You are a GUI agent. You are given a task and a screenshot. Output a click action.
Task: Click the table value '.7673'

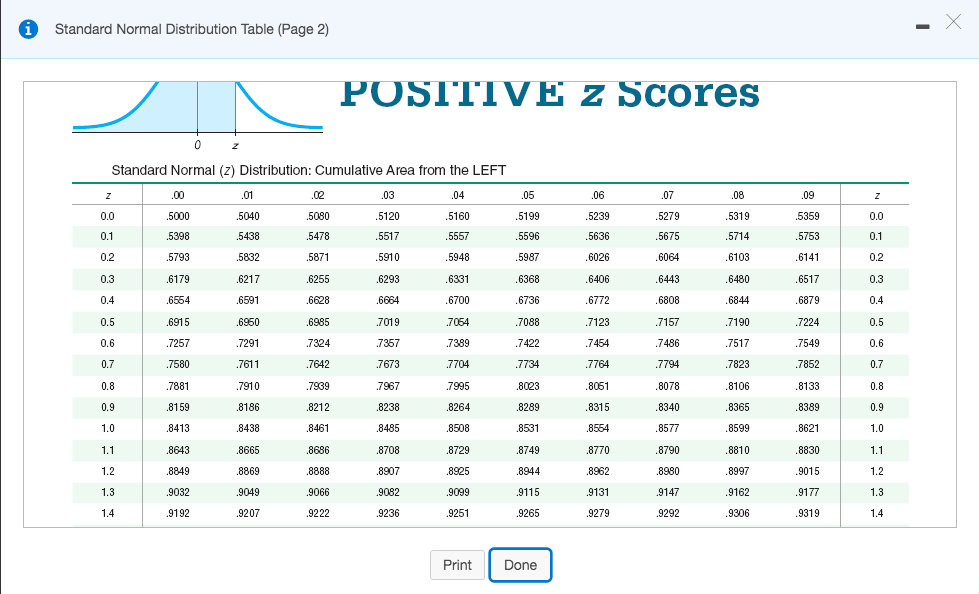(x=388, y=364)
